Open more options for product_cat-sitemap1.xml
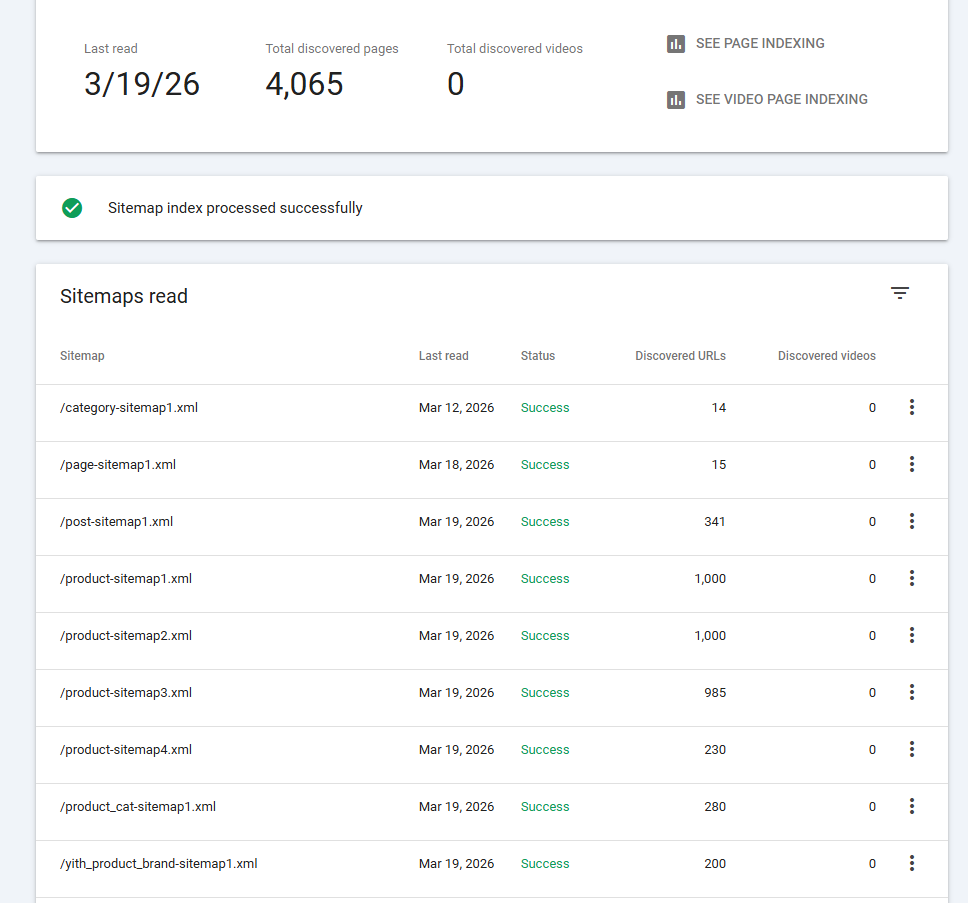This screenshot has width=968, height=903. [911, 806]
